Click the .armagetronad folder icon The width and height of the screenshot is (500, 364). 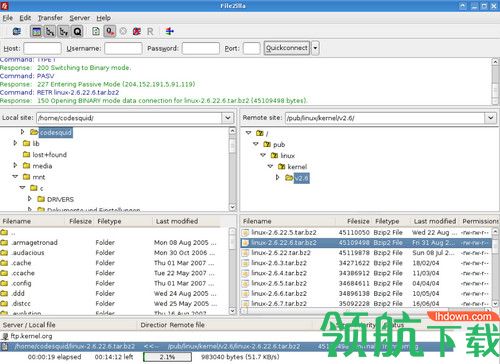[x=4, y=242]
